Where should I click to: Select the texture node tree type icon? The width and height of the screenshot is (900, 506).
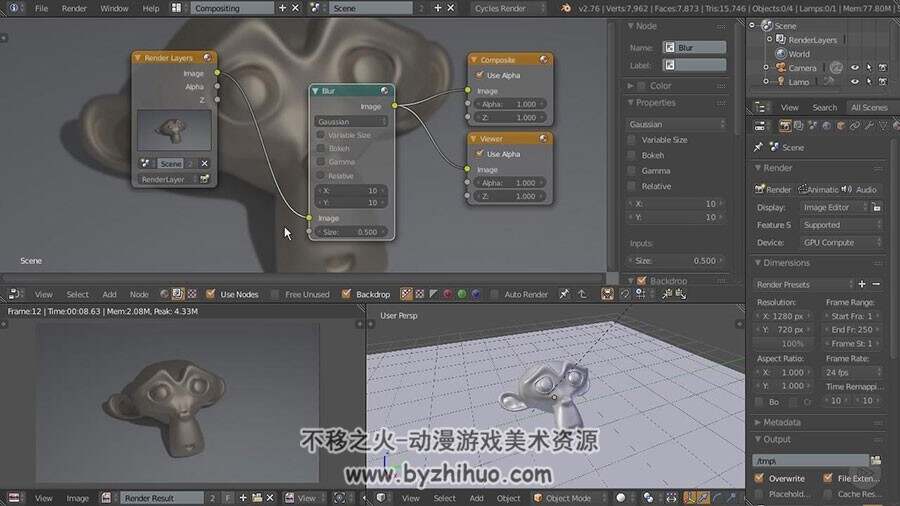[x=192, y=294]
